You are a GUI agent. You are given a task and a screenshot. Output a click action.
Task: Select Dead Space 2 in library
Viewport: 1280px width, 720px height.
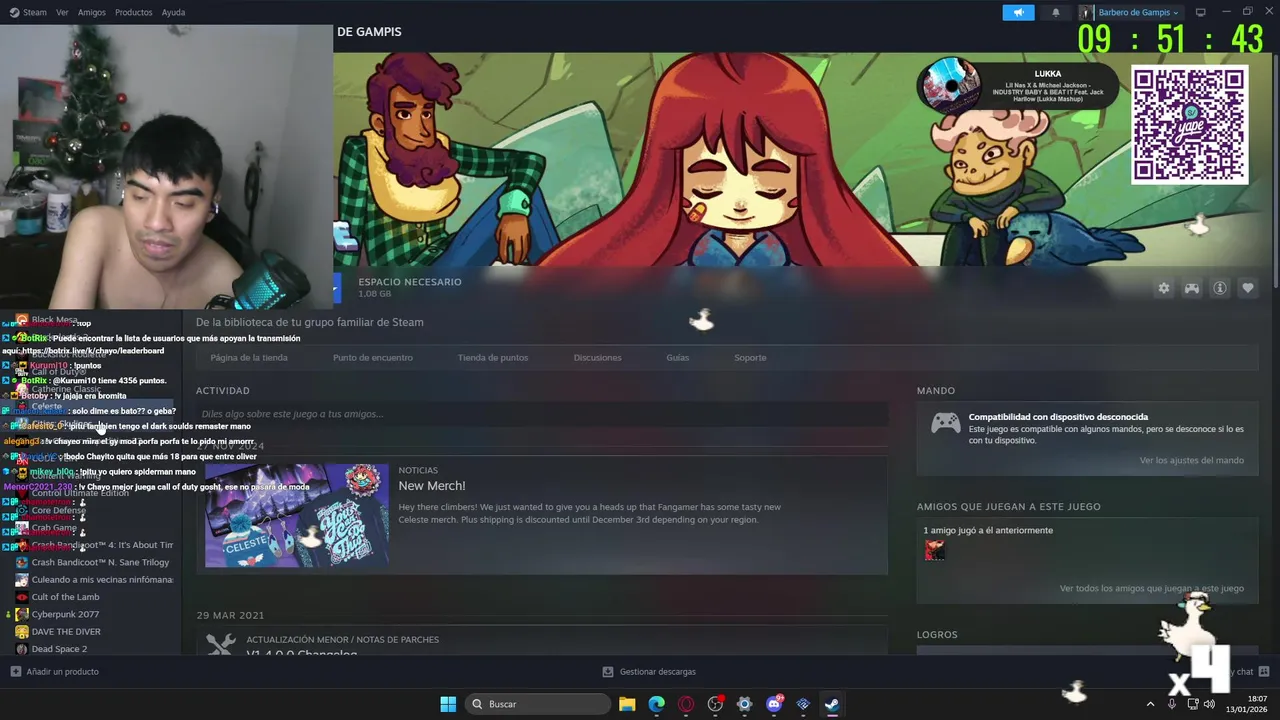click(x=59, y=649)
